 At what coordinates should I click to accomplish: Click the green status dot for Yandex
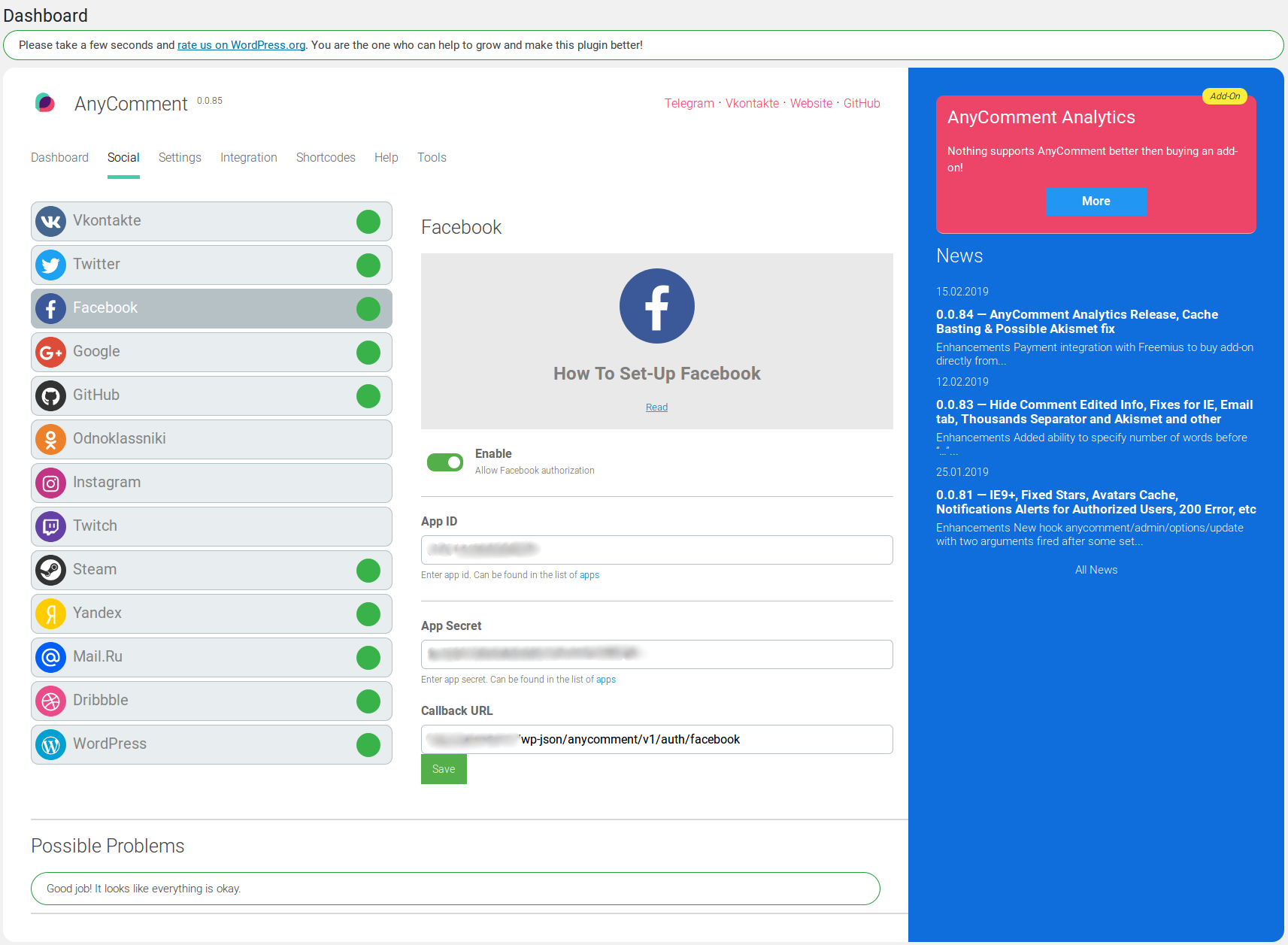click(x=368, y=614)
